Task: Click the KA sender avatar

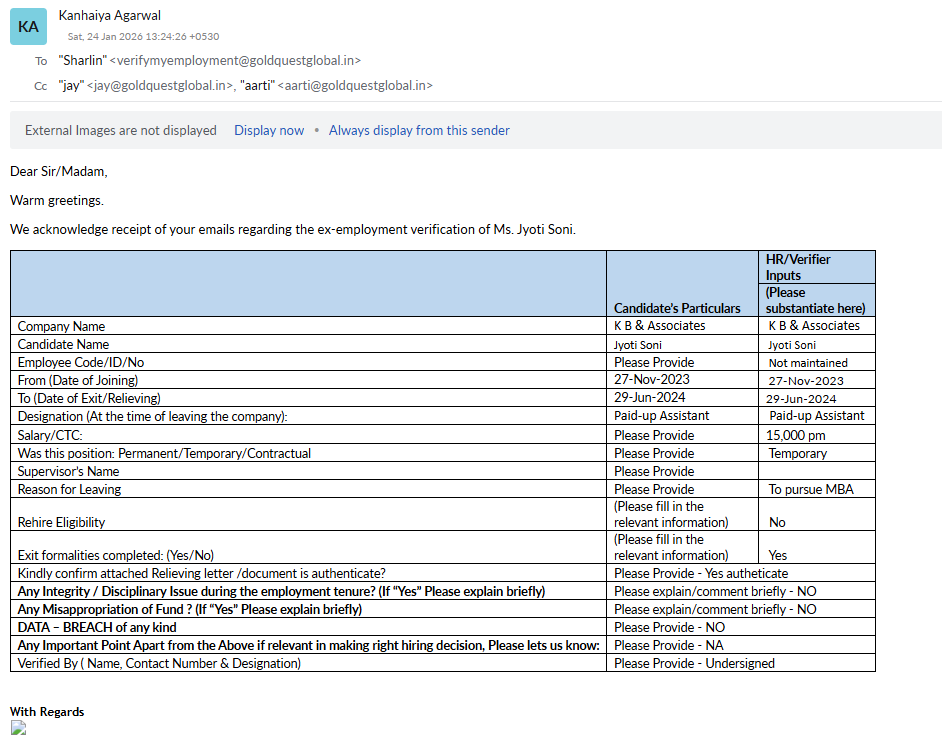Action: pos(28,27)
